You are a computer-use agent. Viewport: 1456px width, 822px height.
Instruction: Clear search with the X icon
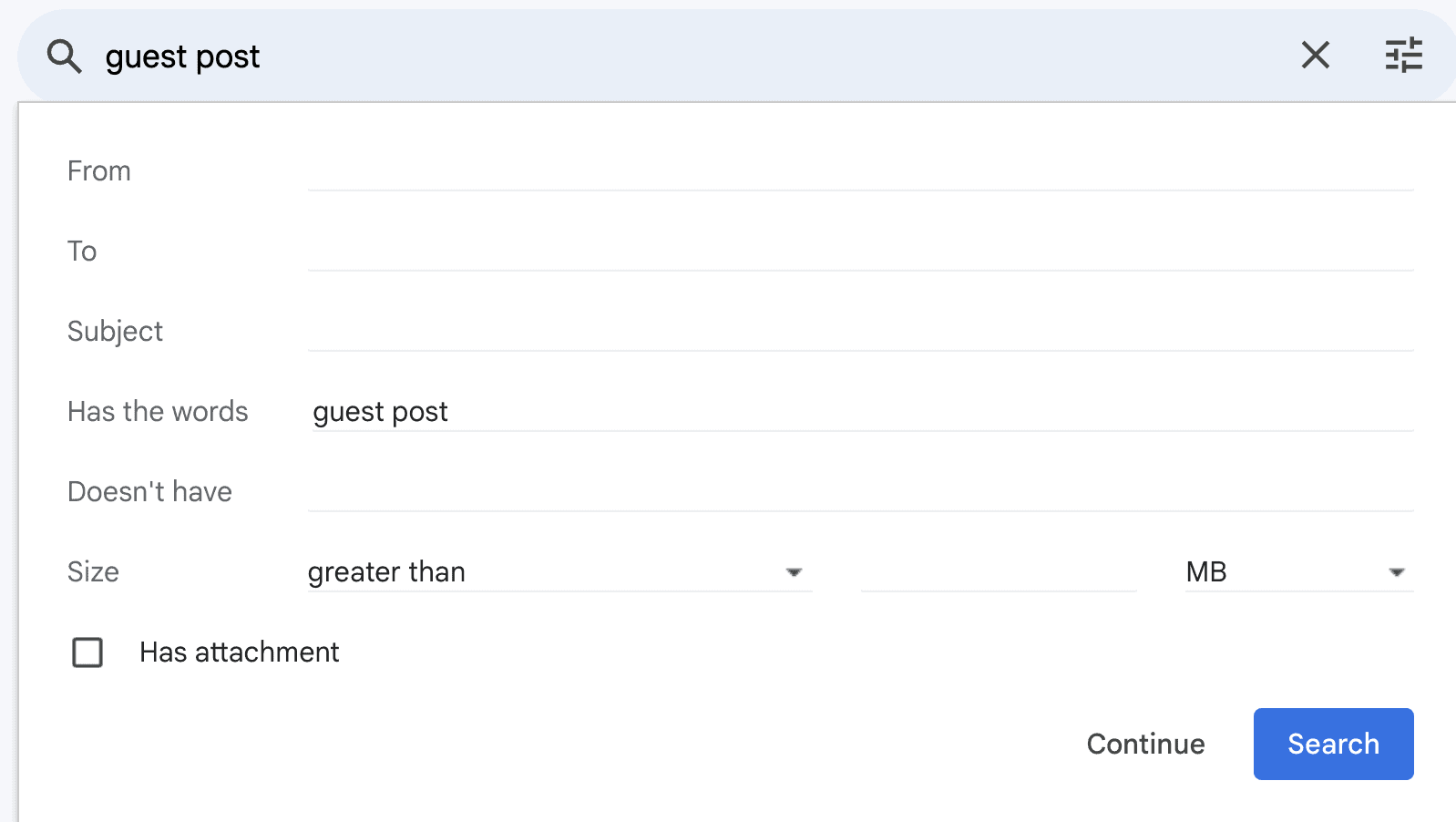click(1315, 56)
